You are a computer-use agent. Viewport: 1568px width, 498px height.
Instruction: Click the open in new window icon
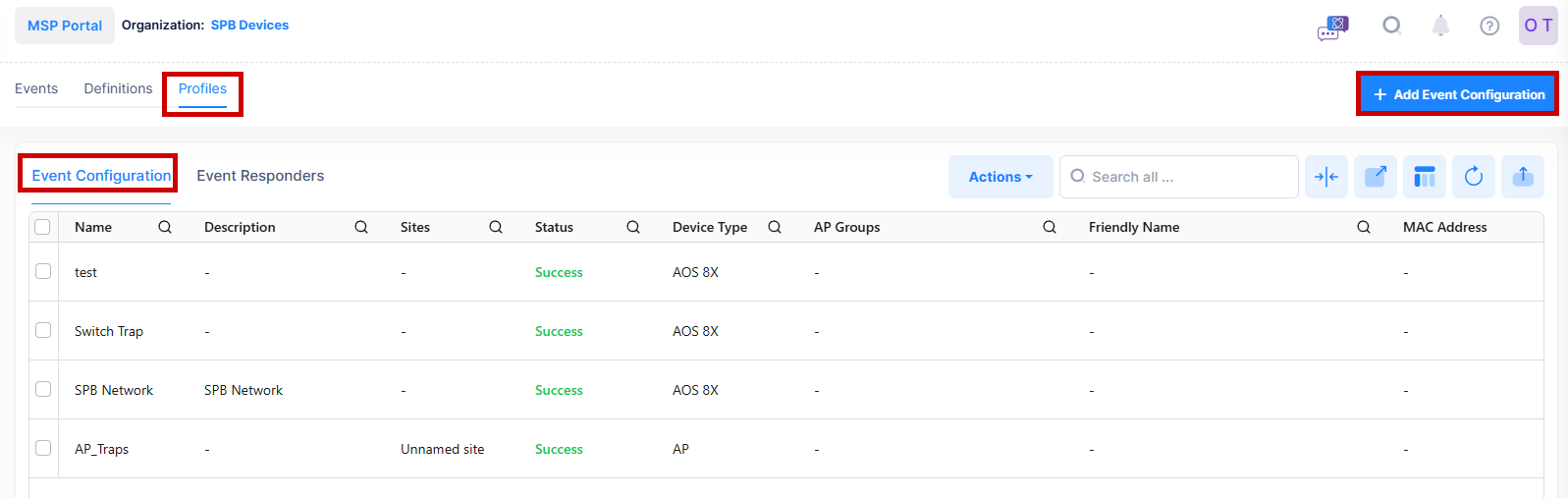coord(1376,177)
